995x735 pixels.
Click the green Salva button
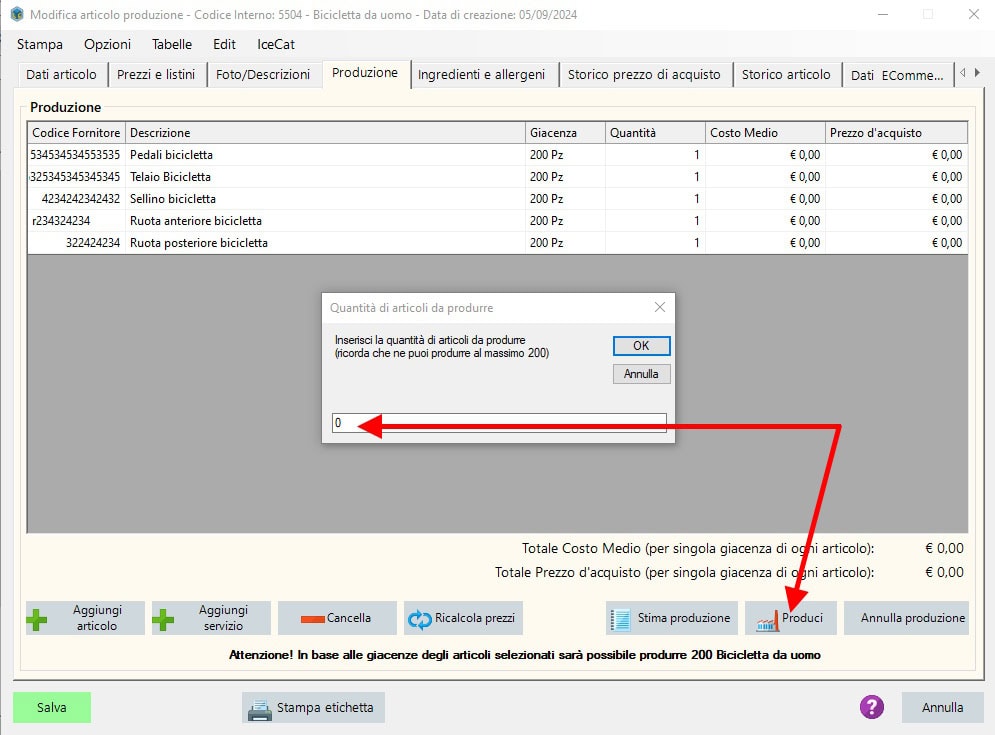click(51, 707)
